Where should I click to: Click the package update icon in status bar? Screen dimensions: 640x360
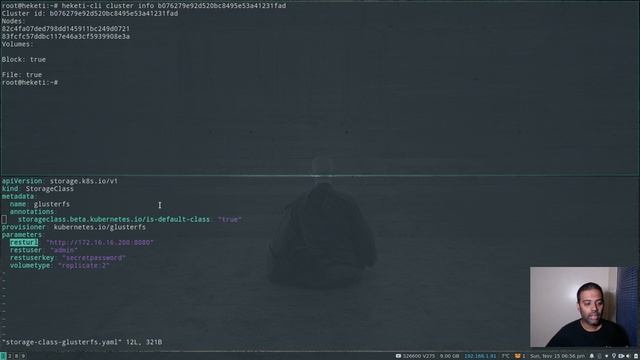tap(519, 356)
